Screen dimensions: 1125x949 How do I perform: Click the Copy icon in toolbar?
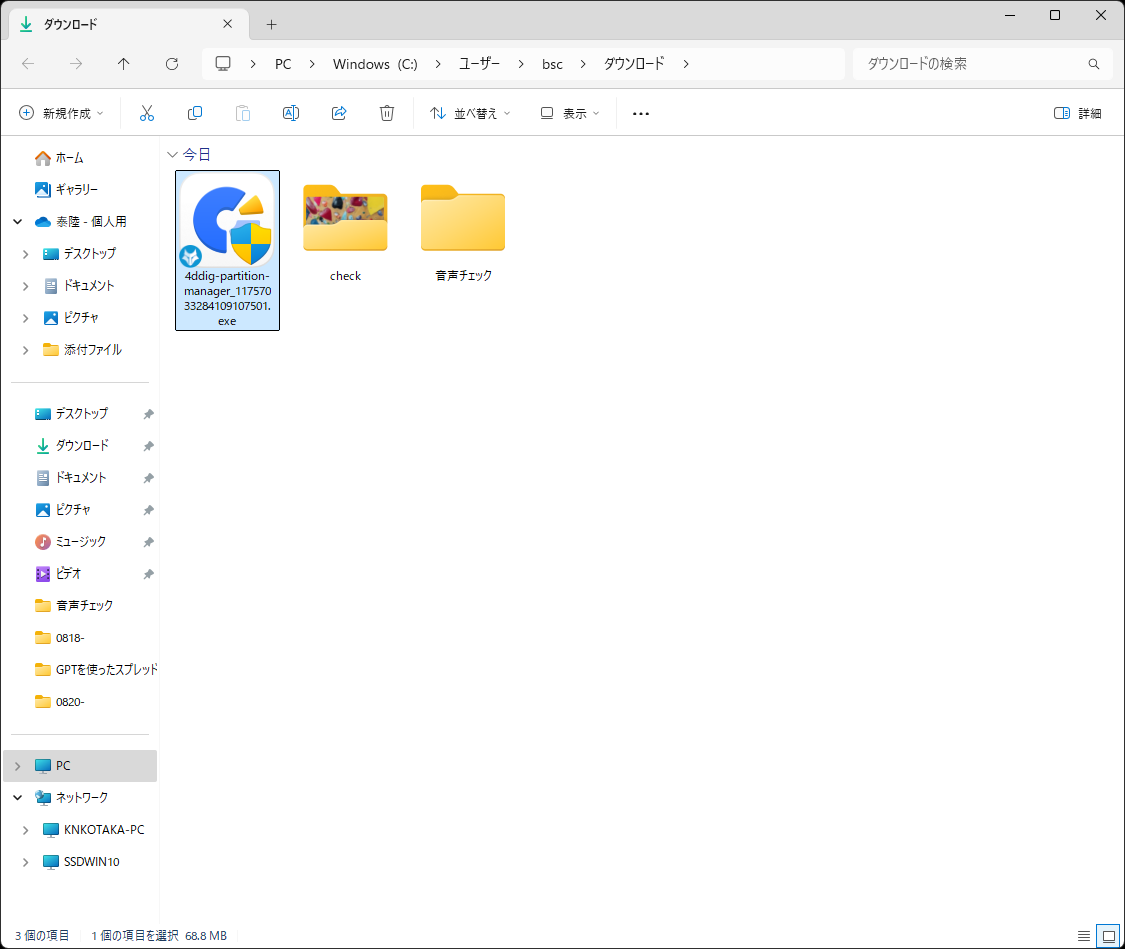pyautogui.click(x=194, y=113)
